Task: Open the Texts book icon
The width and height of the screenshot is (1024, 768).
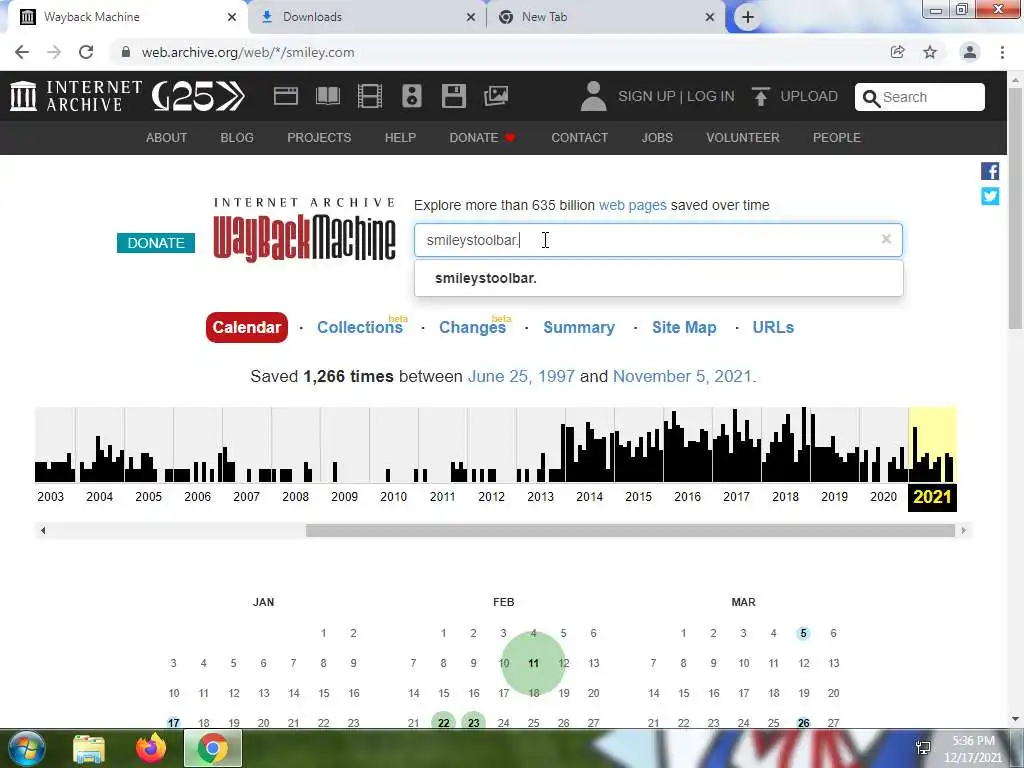Action: pyautogui.click(x=328, y=96)
